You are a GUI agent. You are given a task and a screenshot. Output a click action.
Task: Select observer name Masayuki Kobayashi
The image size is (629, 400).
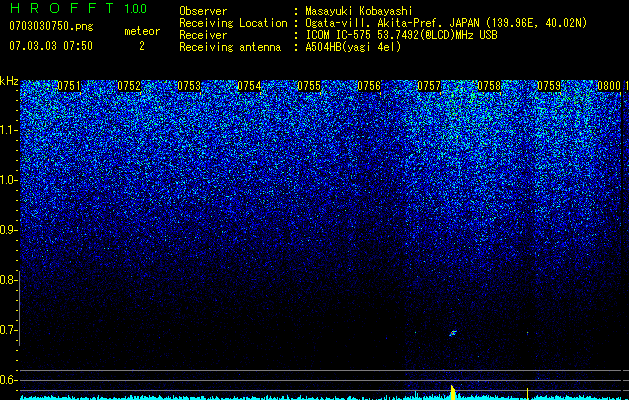(359, 11)
